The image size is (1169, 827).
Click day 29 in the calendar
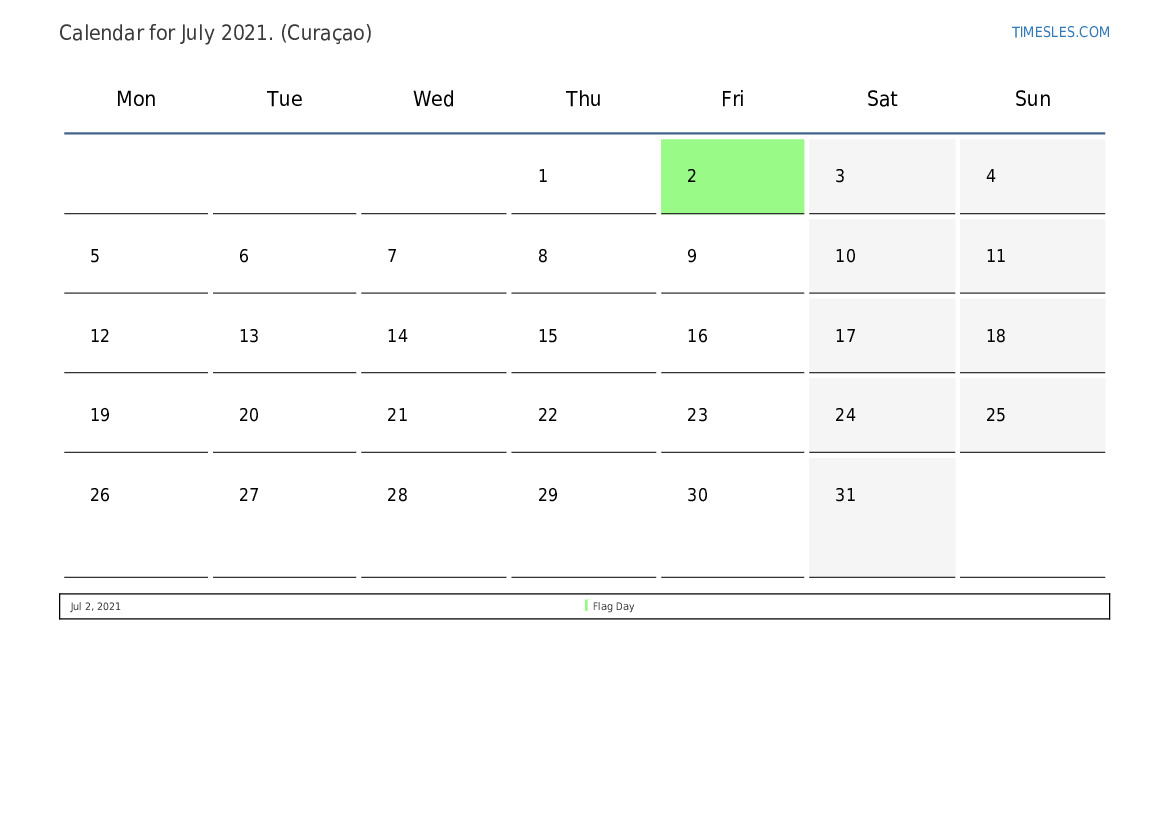(583, 517)
